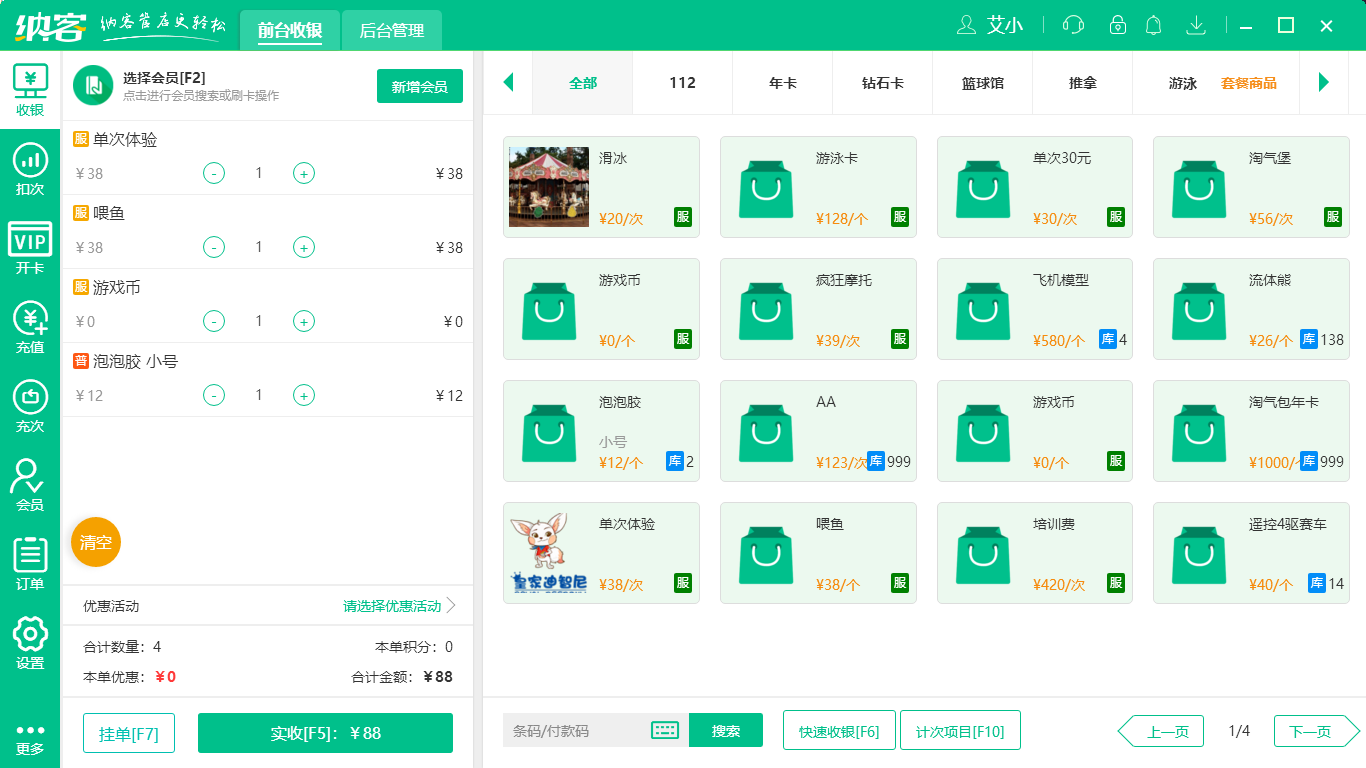Open the 设置 settings icon

[30, 635]
